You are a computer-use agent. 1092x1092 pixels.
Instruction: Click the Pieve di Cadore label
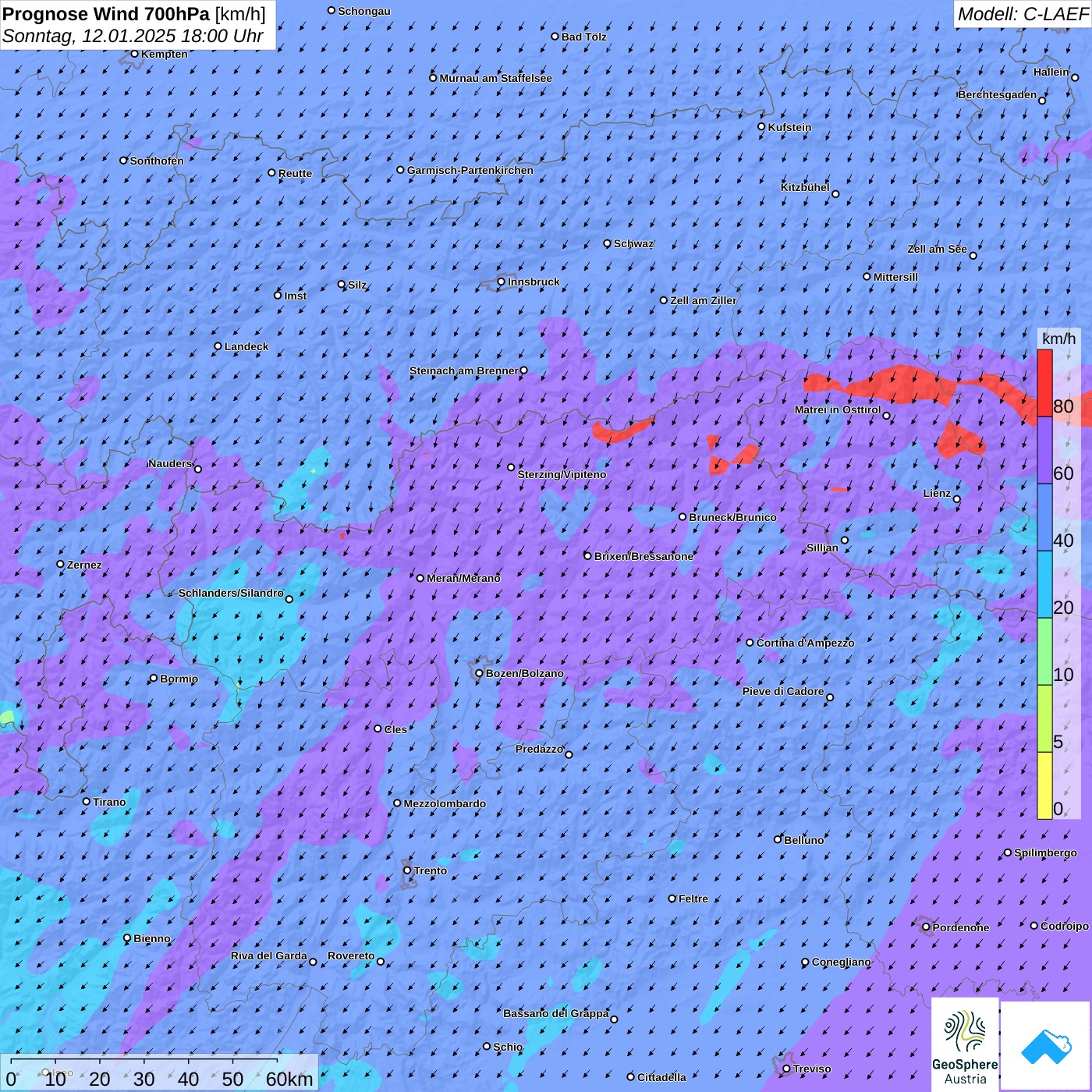click(783, 691)
